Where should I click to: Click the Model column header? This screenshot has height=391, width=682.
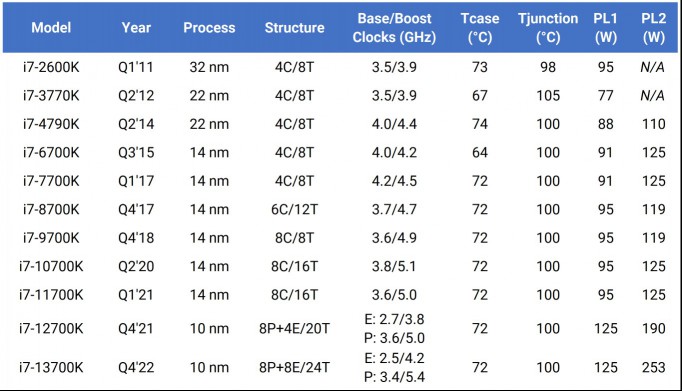pyautogui.click(x=51, y=28)
